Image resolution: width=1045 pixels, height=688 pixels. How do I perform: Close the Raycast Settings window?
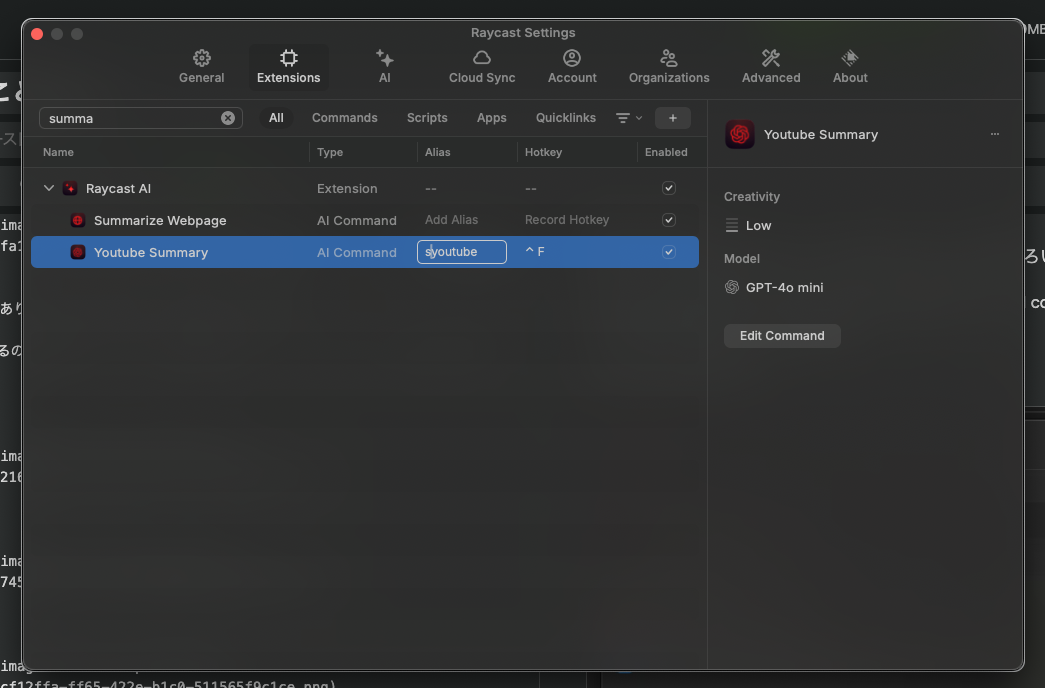(x=37, y=34)
